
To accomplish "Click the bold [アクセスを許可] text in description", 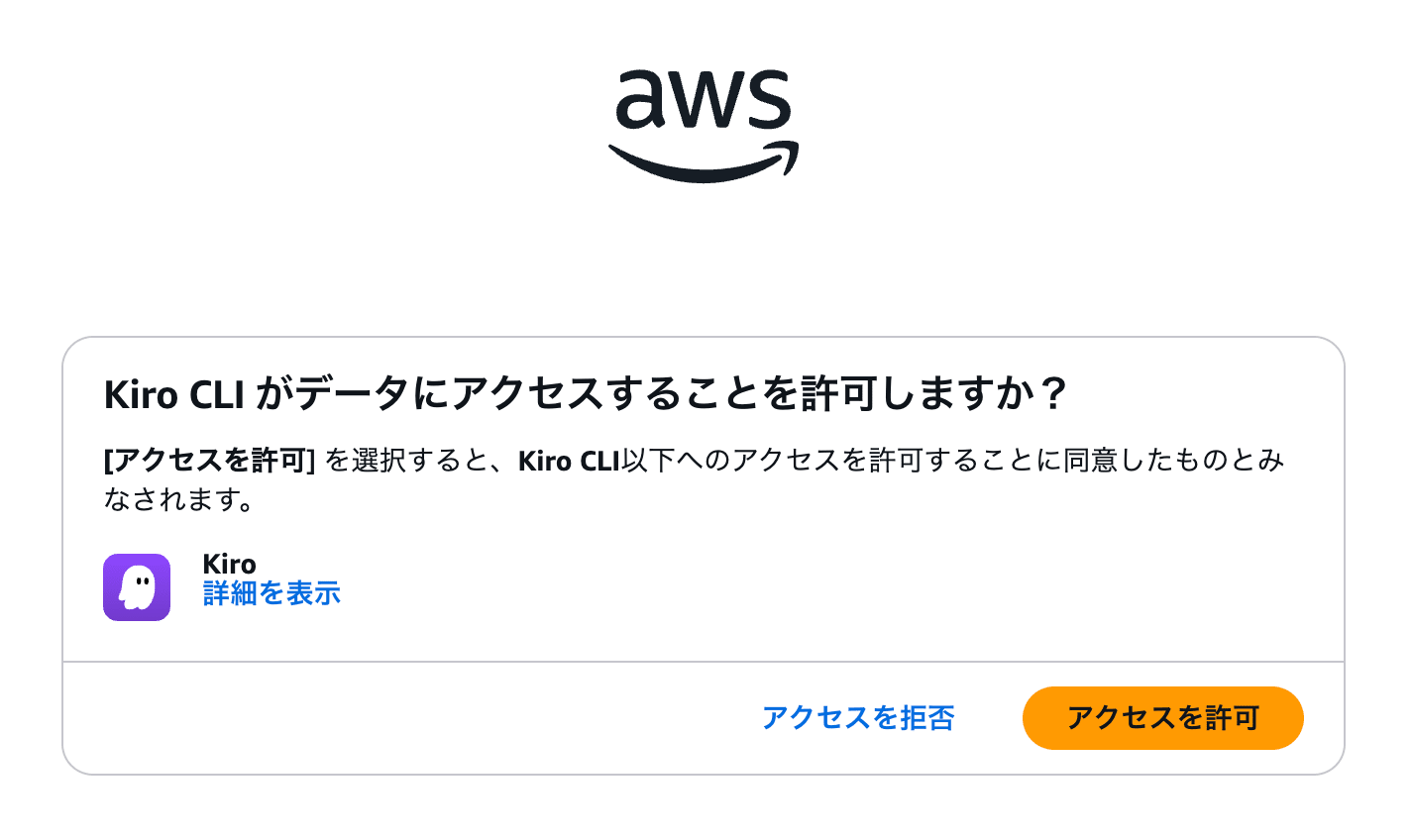I will point(209,462).
